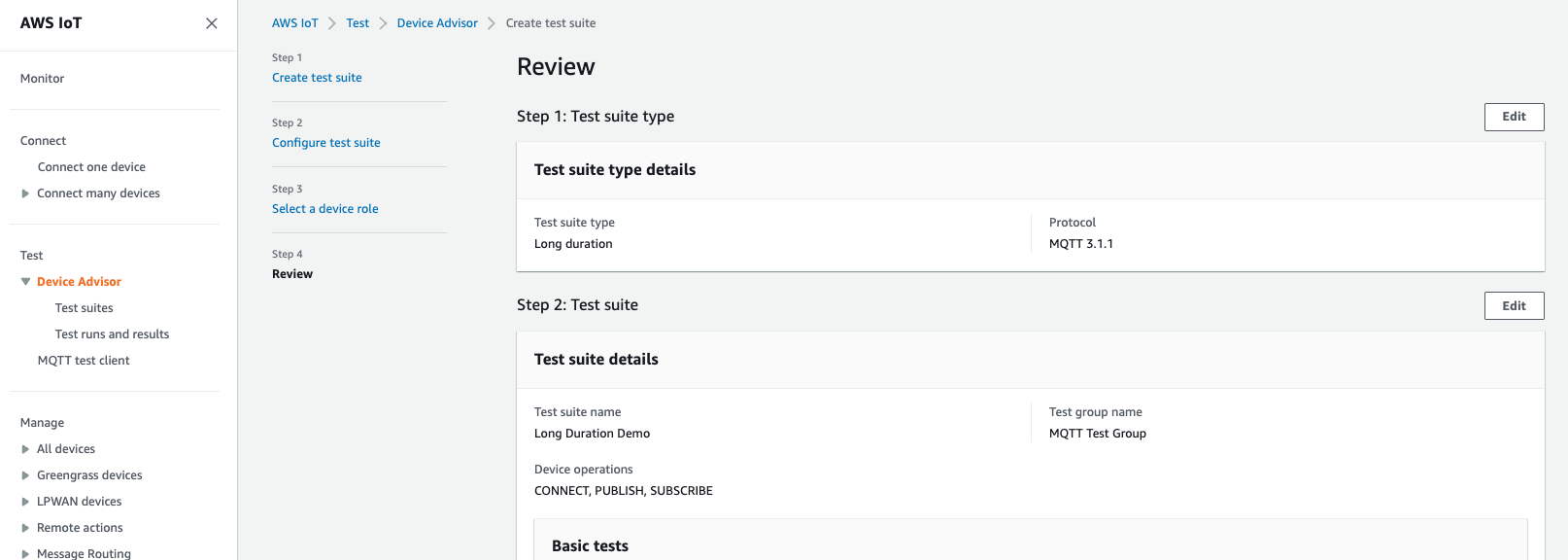Return to Step 1 Create test suite

click(x=317, y=78)
